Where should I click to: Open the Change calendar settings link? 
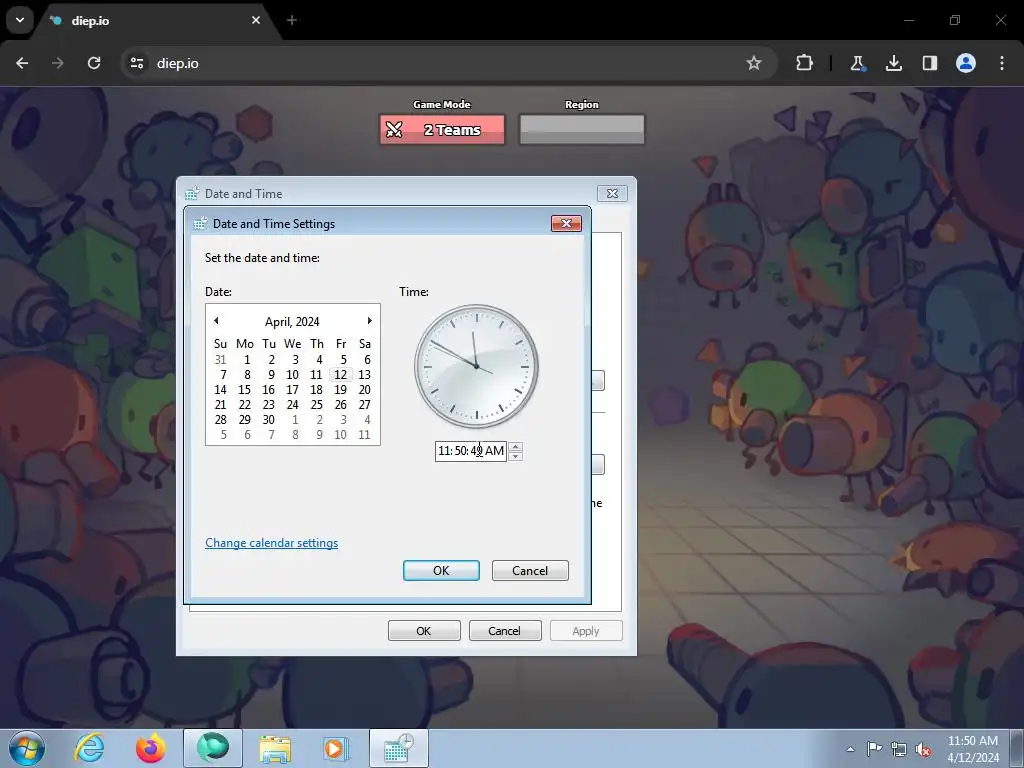coord(272,543)
